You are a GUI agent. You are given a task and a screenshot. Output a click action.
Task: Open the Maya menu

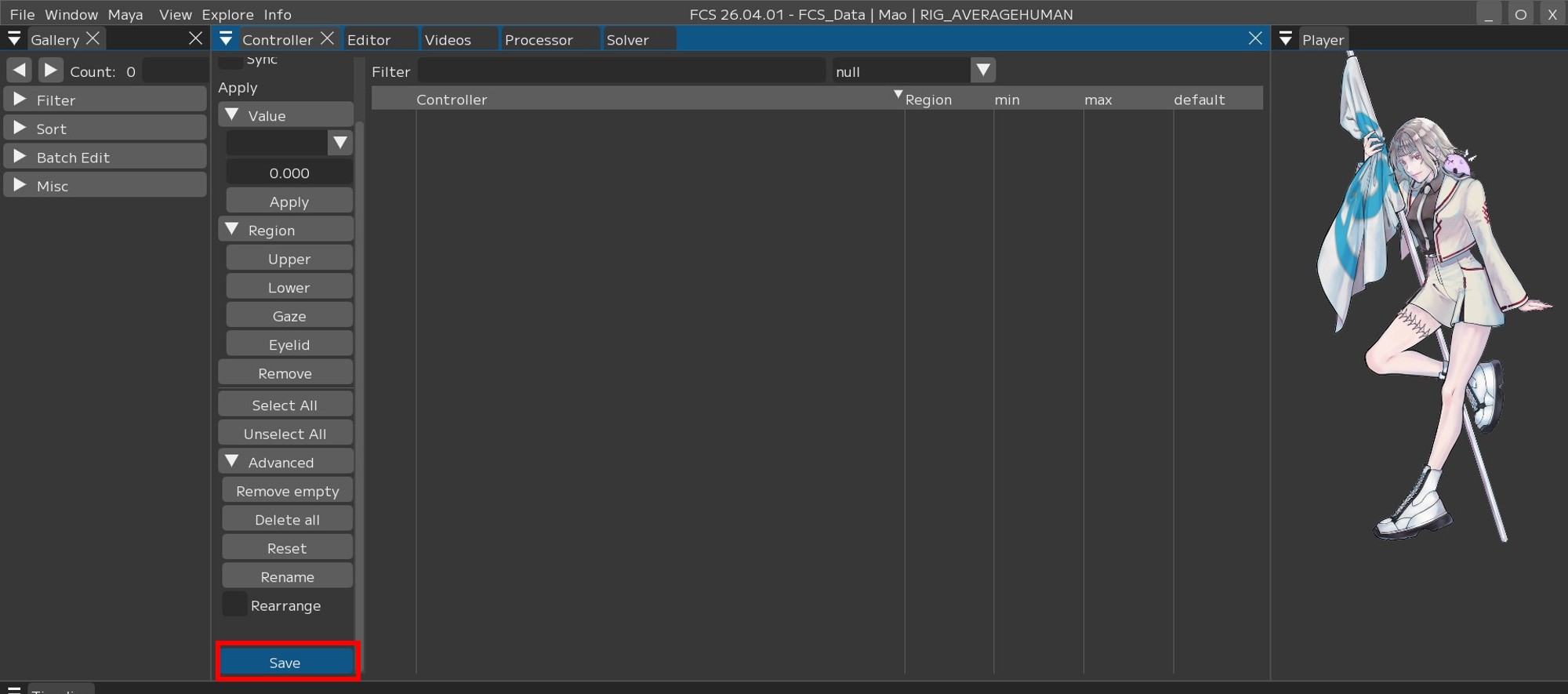[125, 14]
